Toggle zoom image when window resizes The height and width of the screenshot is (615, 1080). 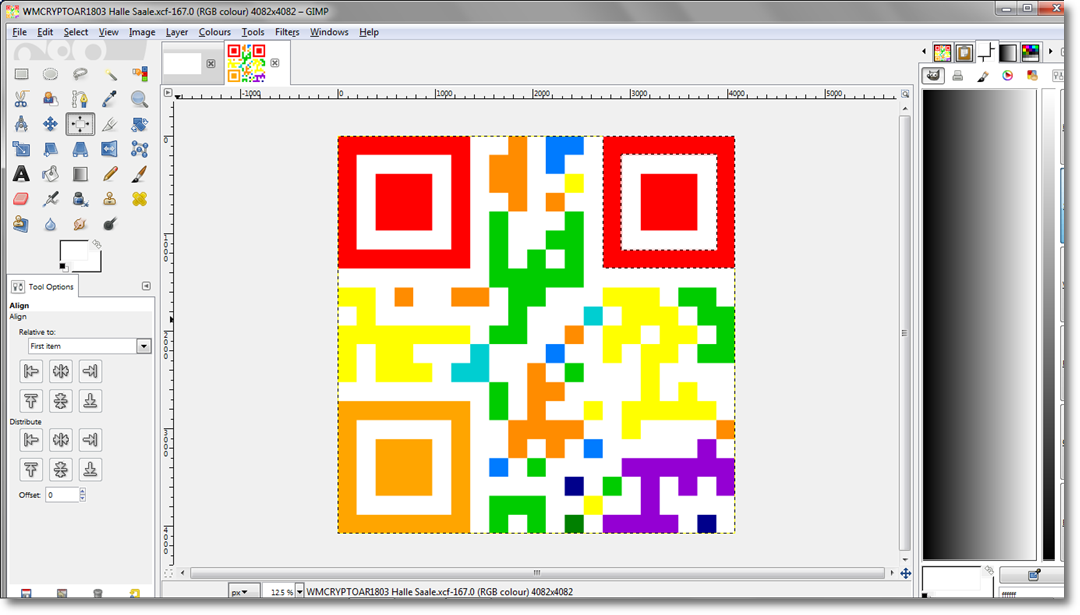pos(905,93)
